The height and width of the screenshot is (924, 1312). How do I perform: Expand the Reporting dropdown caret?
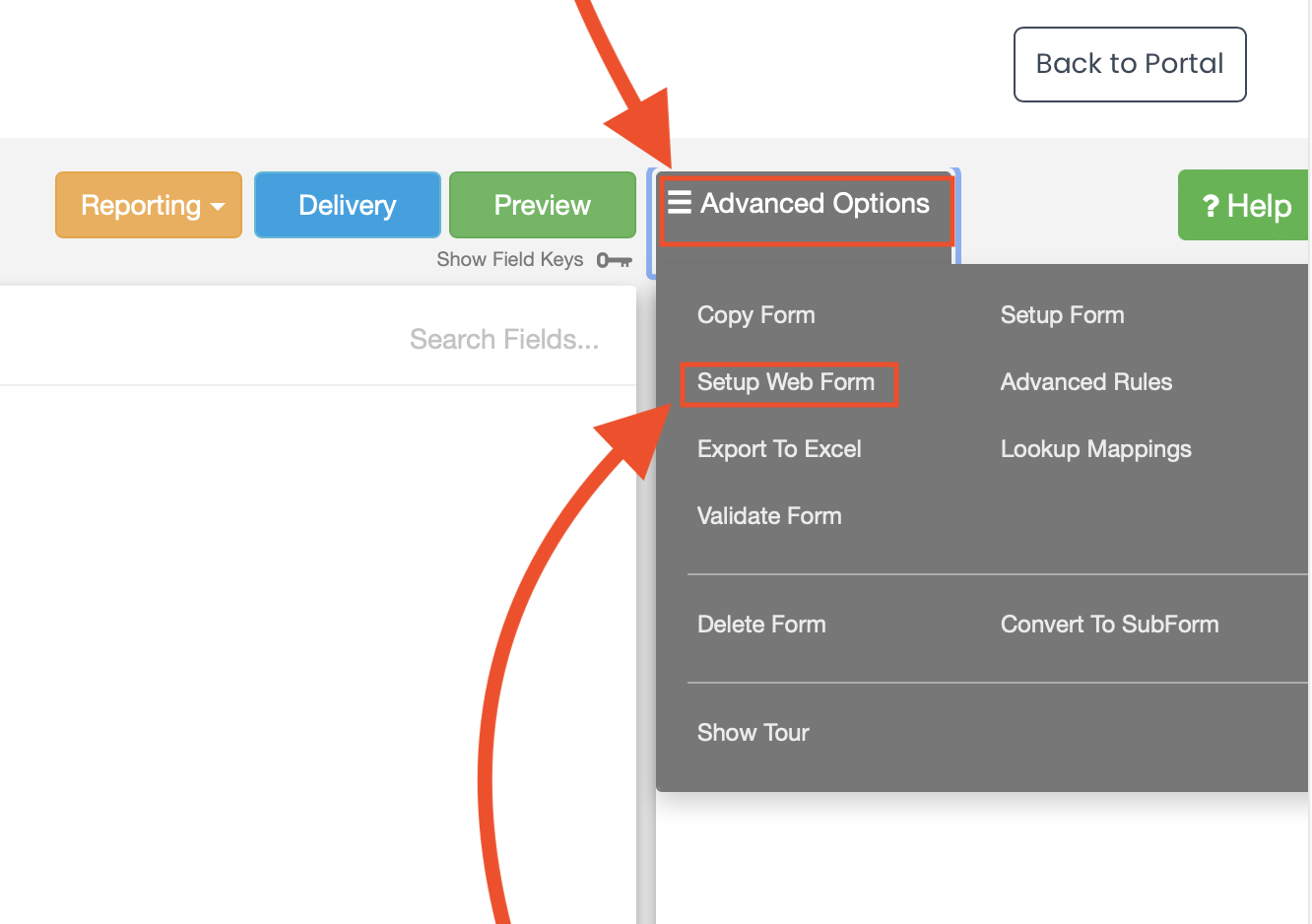[218, 206]
